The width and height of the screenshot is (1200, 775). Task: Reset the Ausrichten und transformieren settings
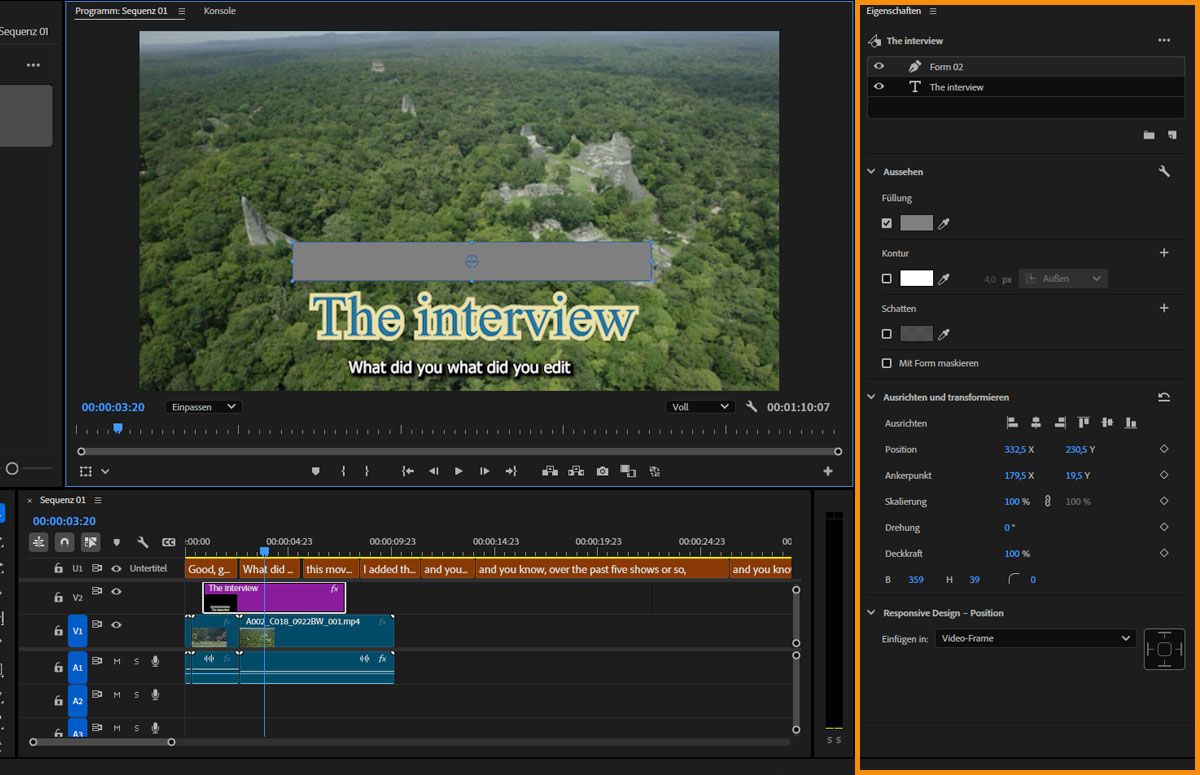(x=1164, y=397)
